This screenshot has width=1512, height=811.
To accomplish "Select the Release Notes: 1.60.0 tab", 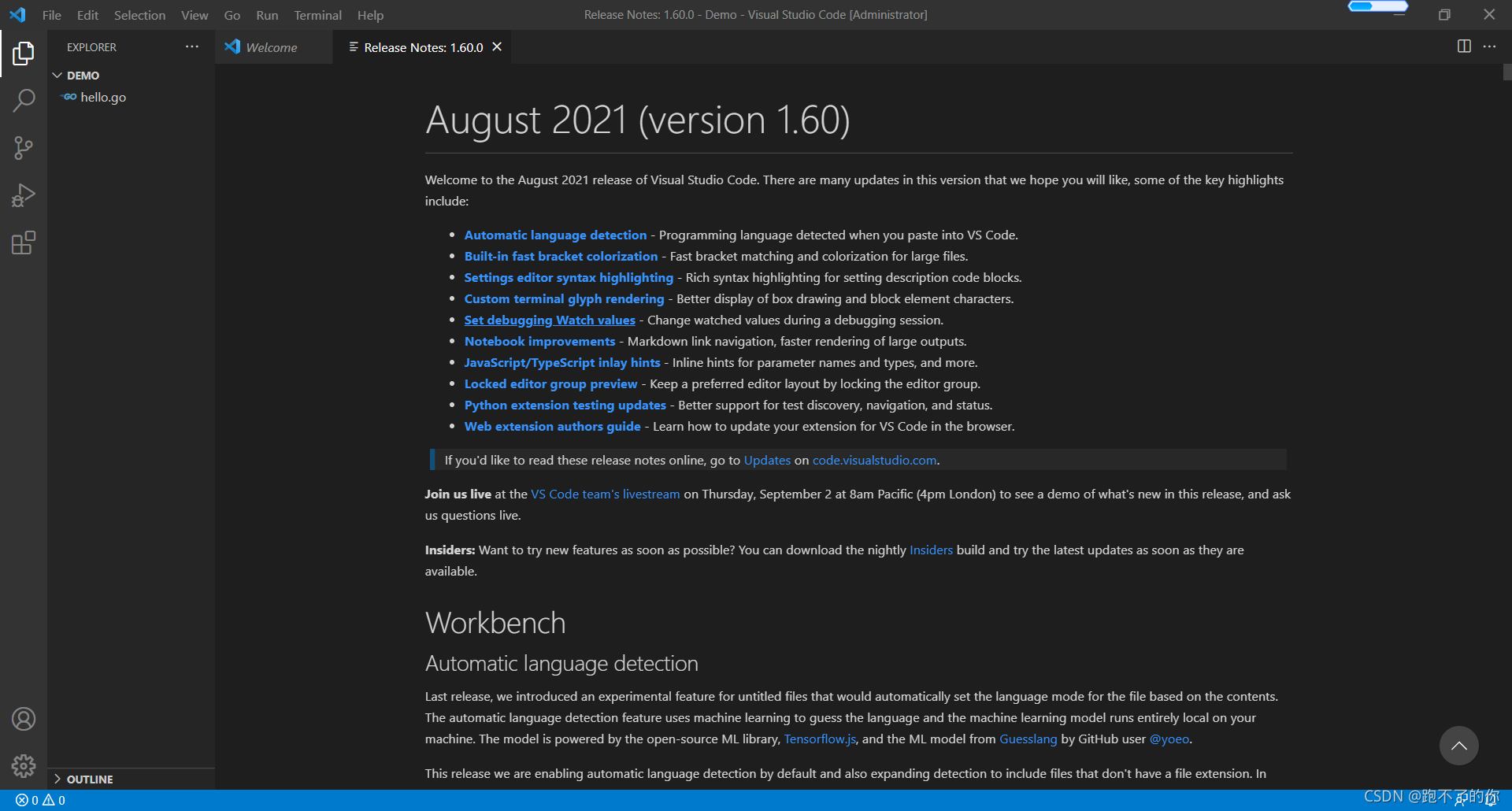I will [x=424, y=47].
